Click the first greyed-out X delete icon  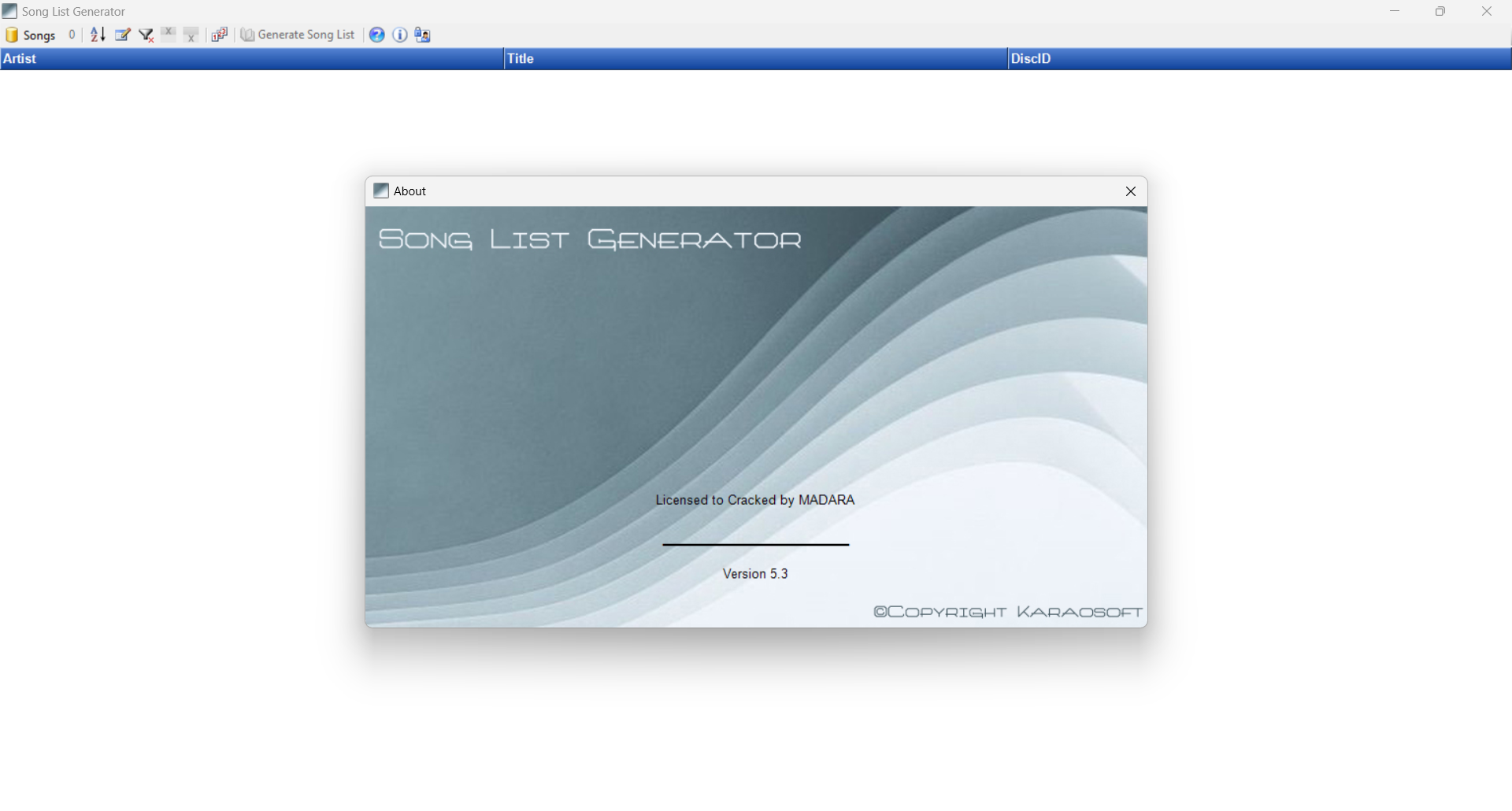point(169,34)
